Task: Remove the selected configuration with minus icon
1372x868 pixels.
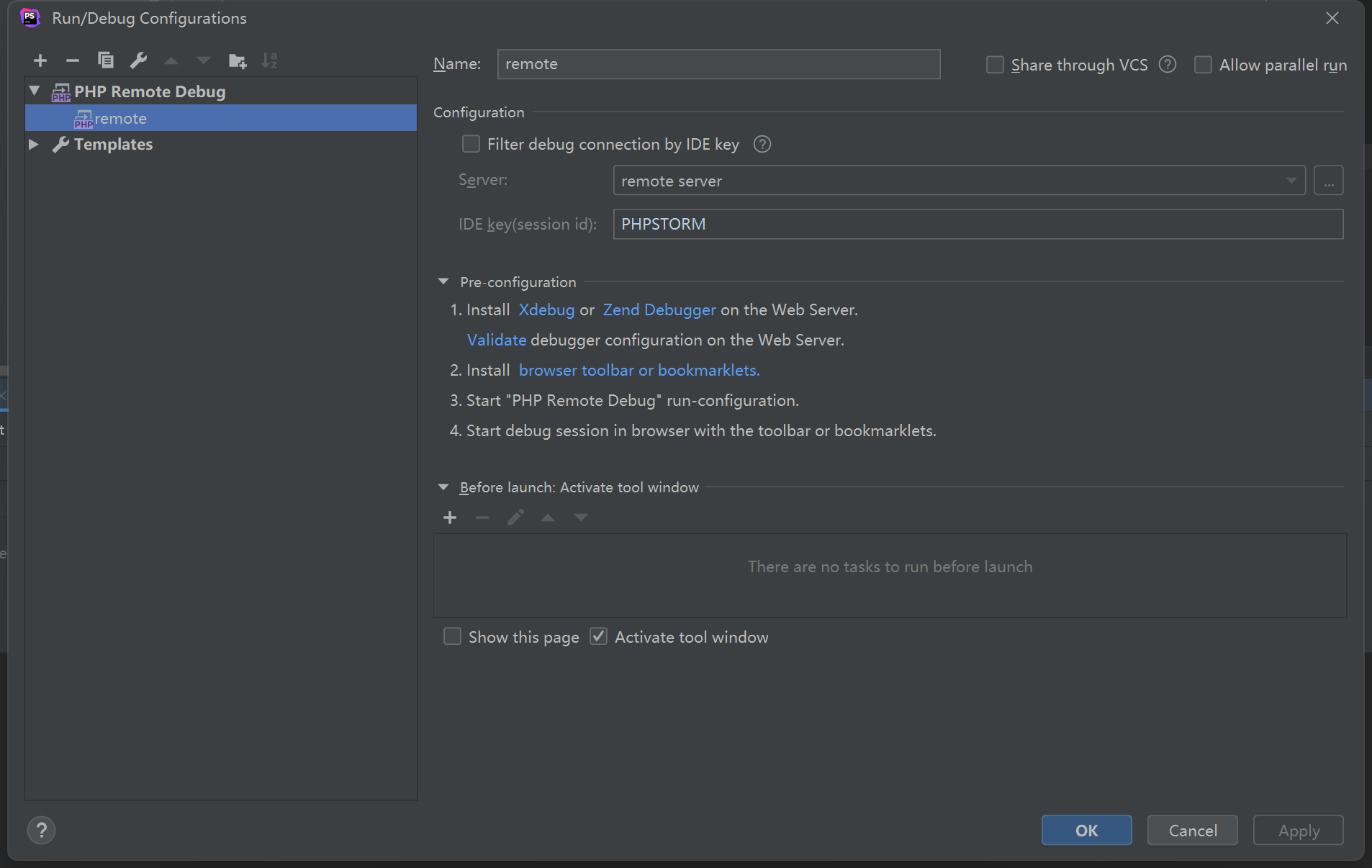Action: tap(72, 60)
